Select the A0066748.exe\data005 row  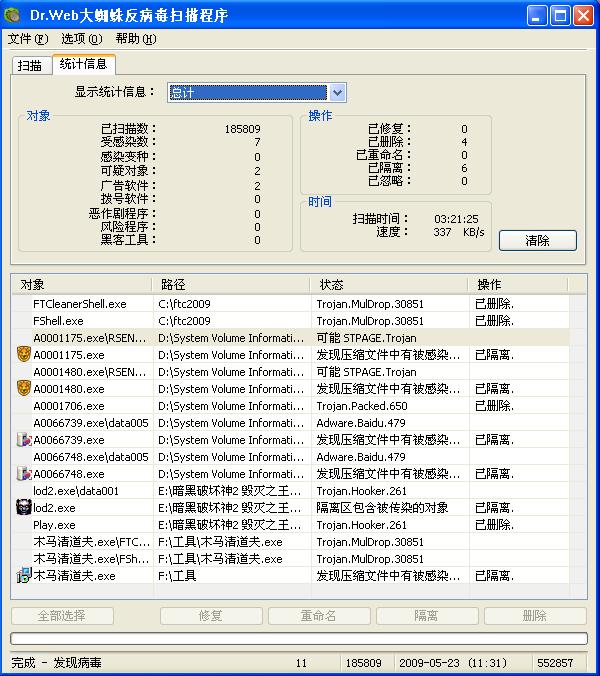pyautogui.click(x=291, y=457)
